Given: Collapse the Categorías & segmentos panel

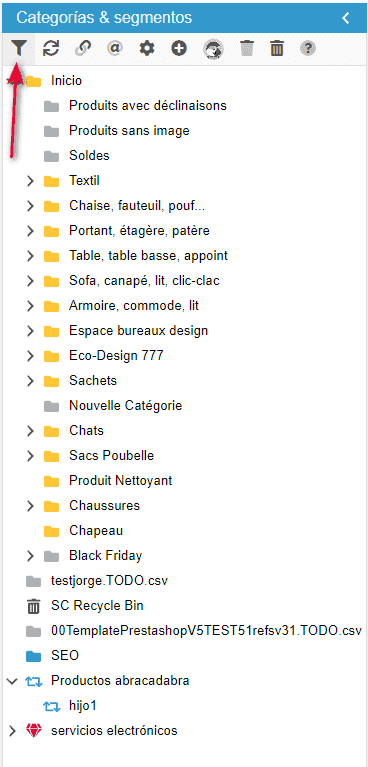Looking at the screenshot, I should coord(346,18).
